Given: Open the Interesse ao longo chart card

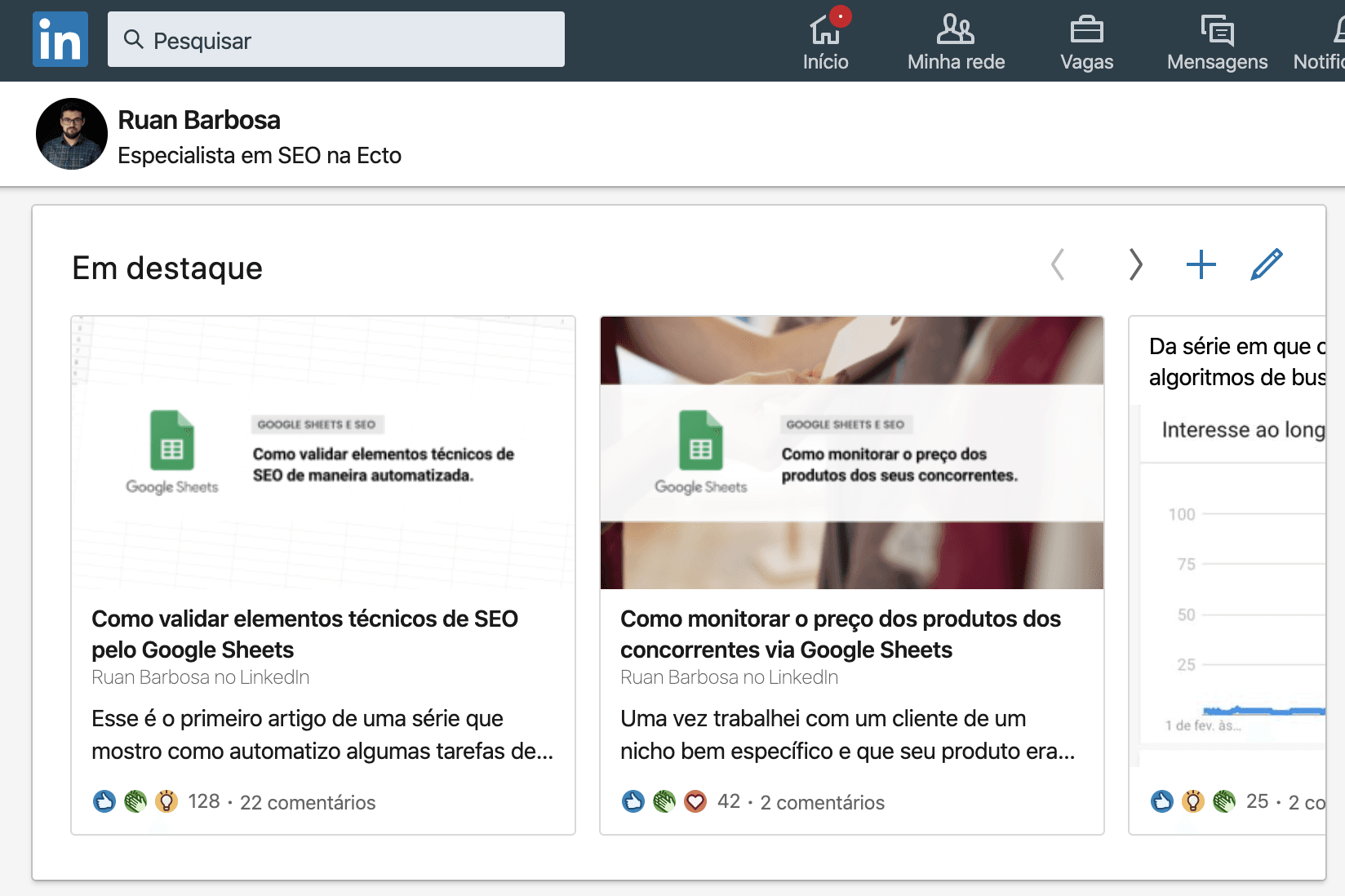Looking at the screenshot, I should [1232, 571].
